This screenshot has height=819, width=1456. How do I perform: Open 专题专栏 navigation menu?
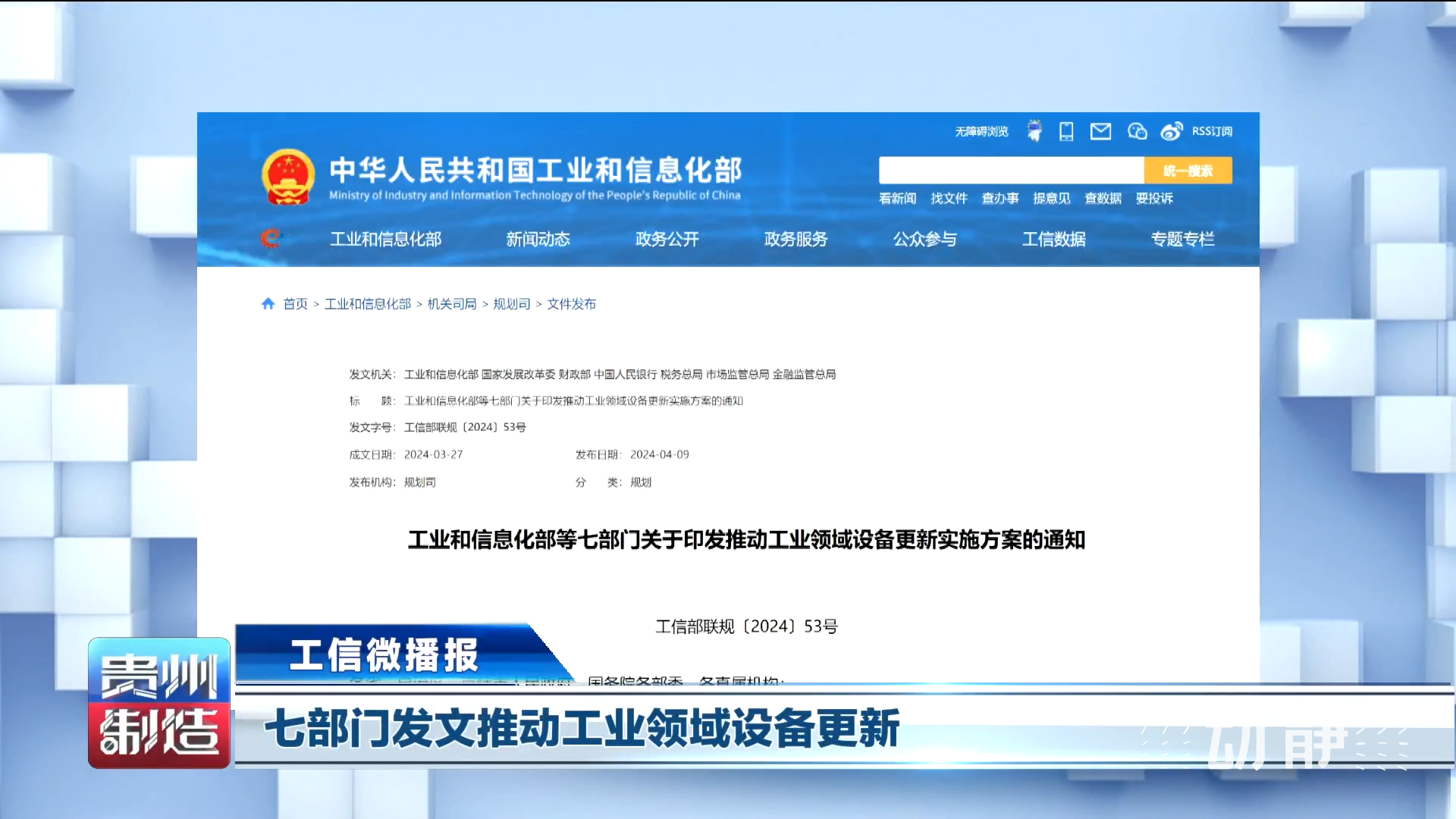(x=1182, y=239)
